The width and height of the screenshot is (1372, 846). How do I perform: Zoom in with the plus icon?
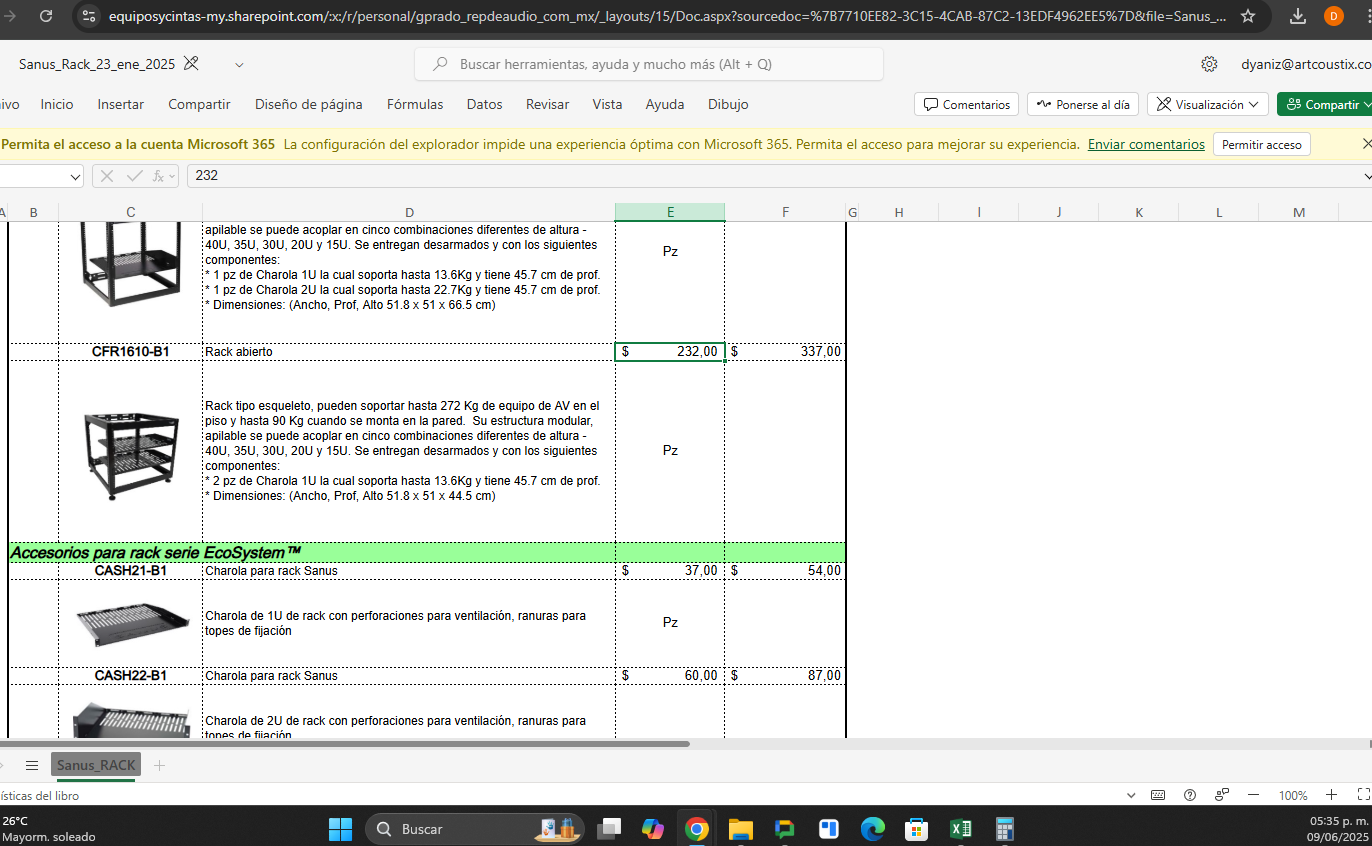pyautogui.click(x=1331, y=795)
